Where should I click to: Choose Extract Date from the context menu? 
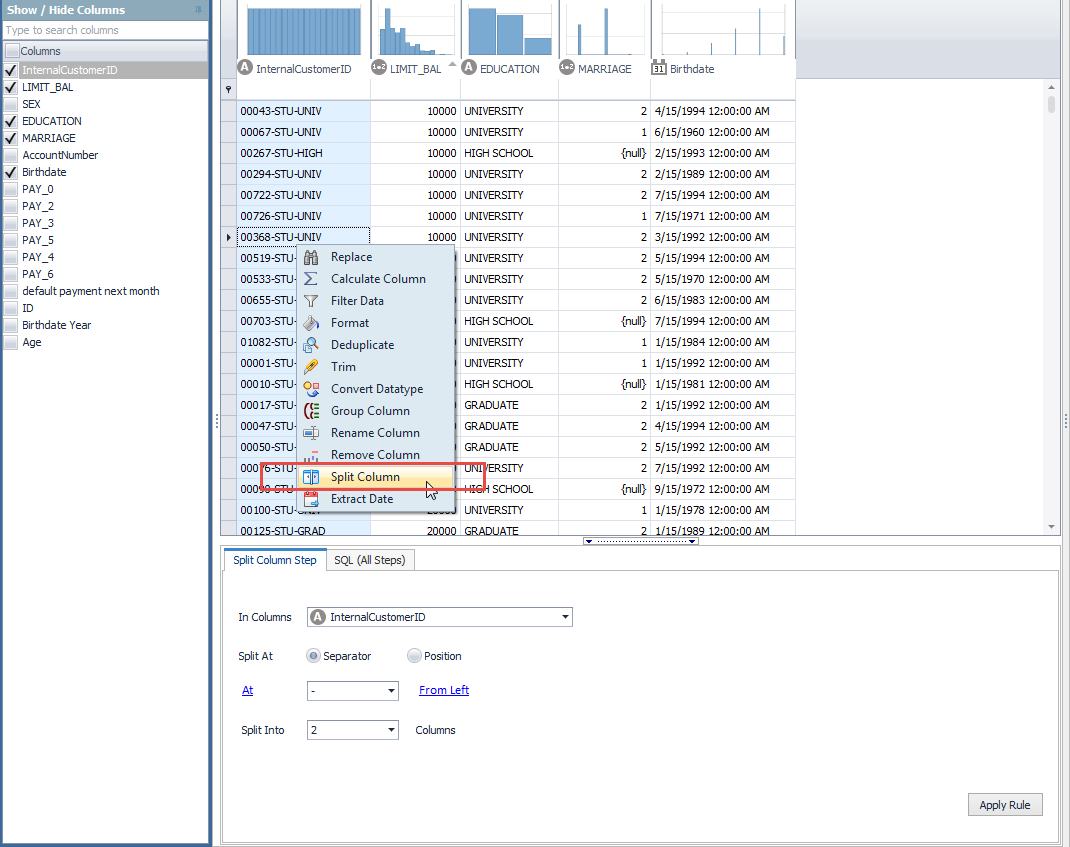tap(376, 499)
